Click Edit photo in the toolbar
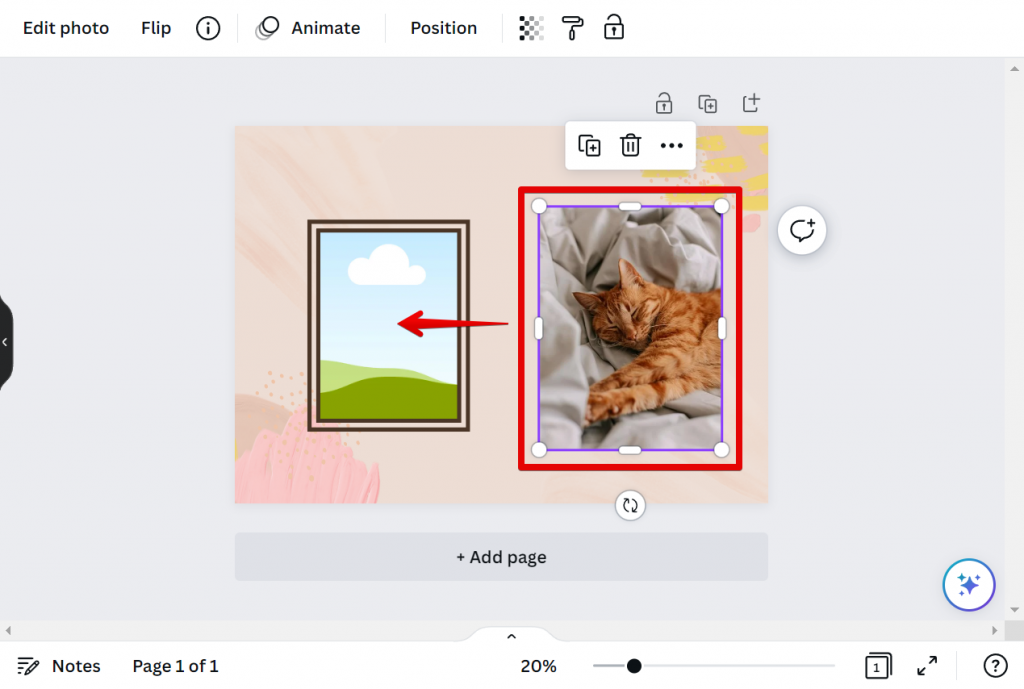 [x=66, y=28]
